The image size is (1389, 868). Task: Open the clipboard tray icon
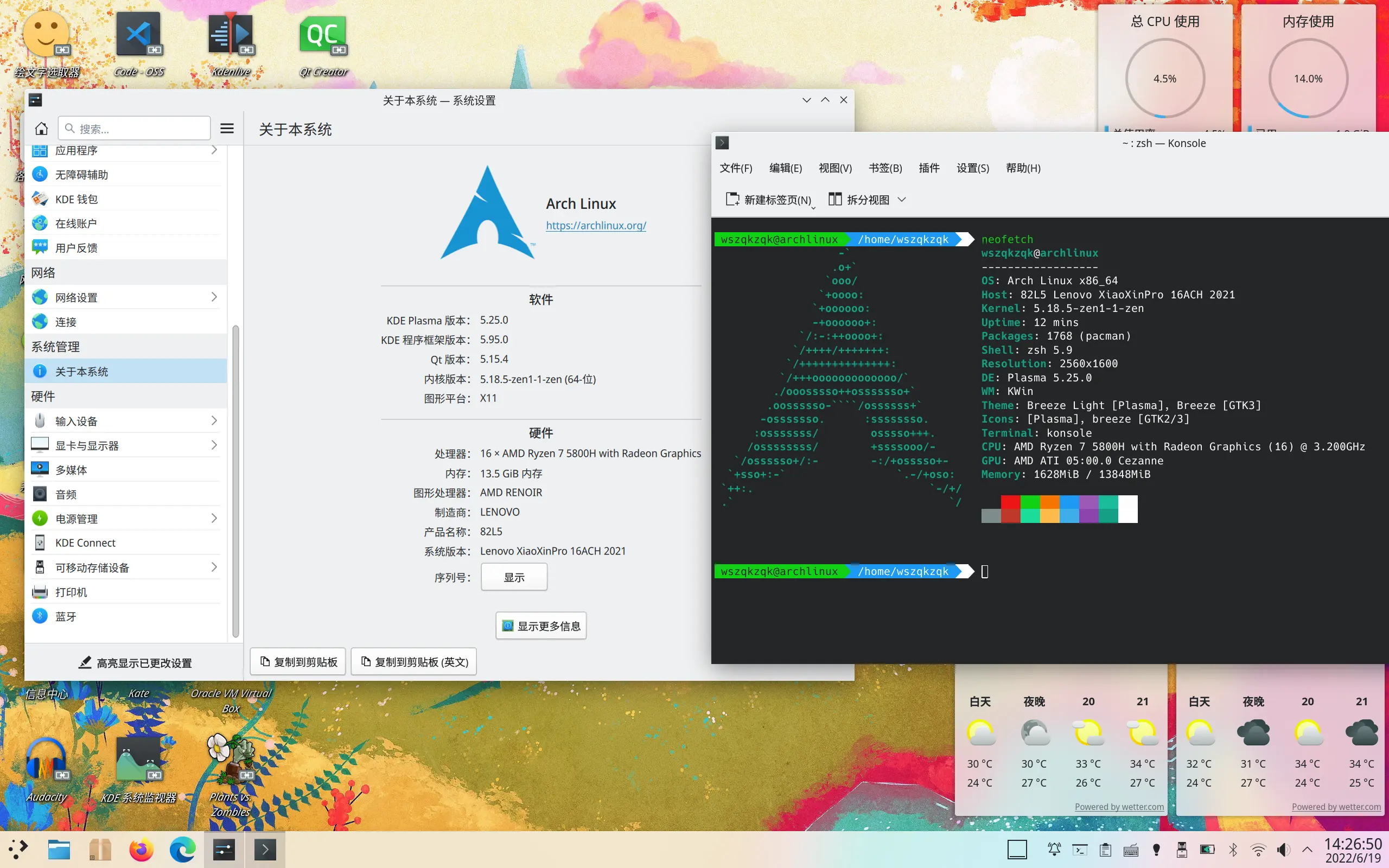pos(1105,850)
